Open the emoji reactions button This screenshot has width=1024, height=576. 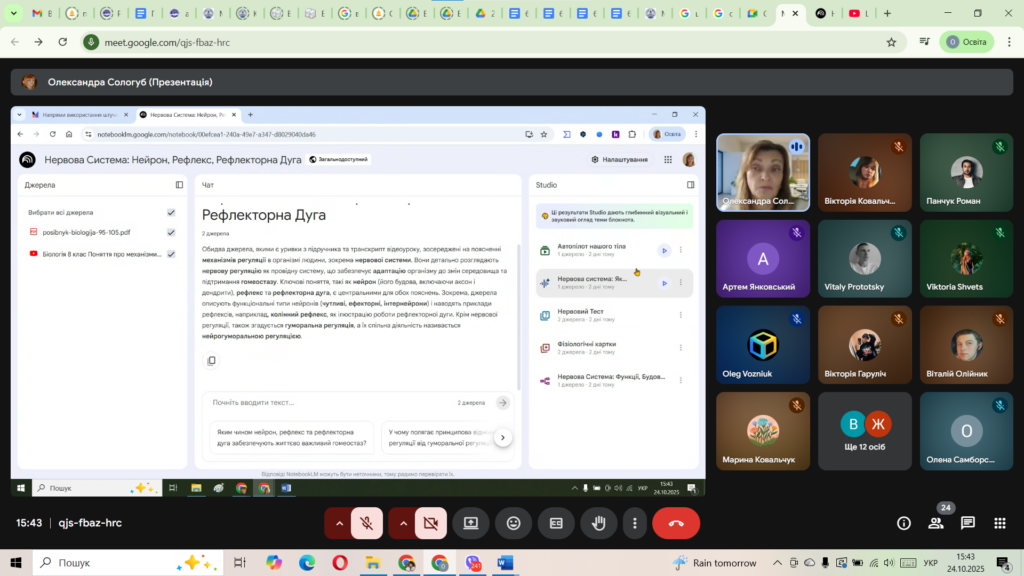click(513, 523)
